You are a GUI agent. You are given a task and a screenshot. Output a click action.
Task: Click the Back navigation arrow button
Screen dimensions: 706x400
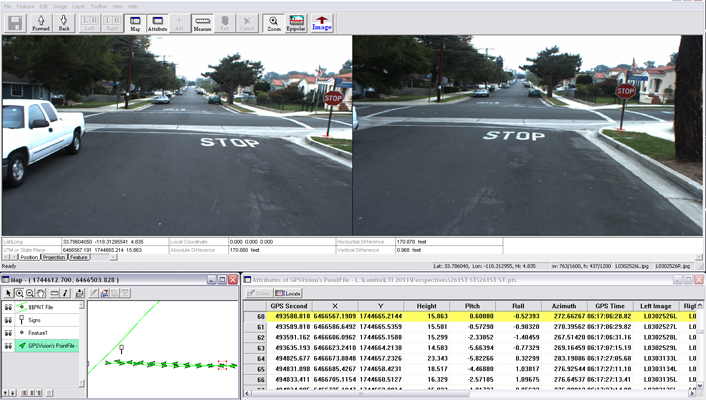(x=65, y=22)
